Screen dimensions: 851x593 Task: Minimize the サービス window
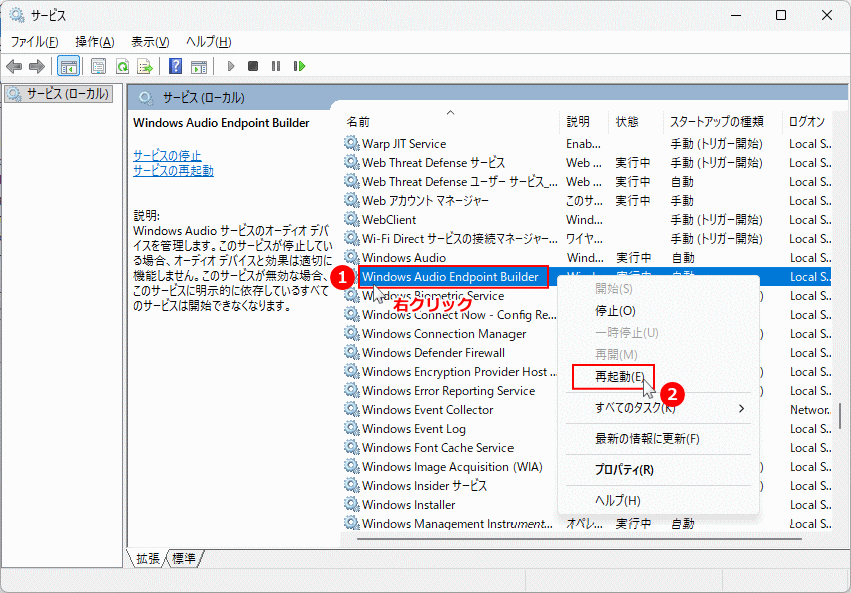click(x=736, y=15)
